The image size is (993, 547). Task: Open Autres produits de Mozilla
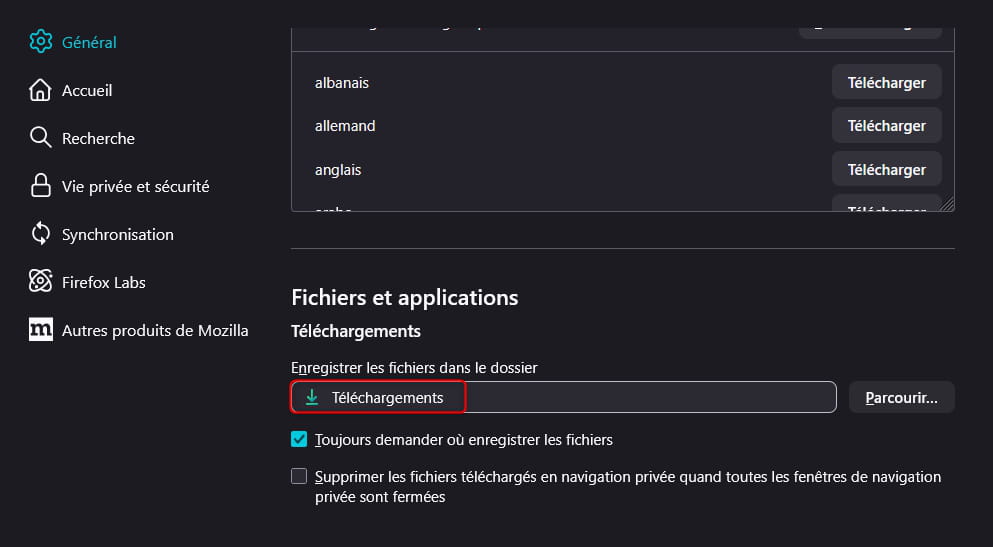pyautogui.click(x=155, y=330)
